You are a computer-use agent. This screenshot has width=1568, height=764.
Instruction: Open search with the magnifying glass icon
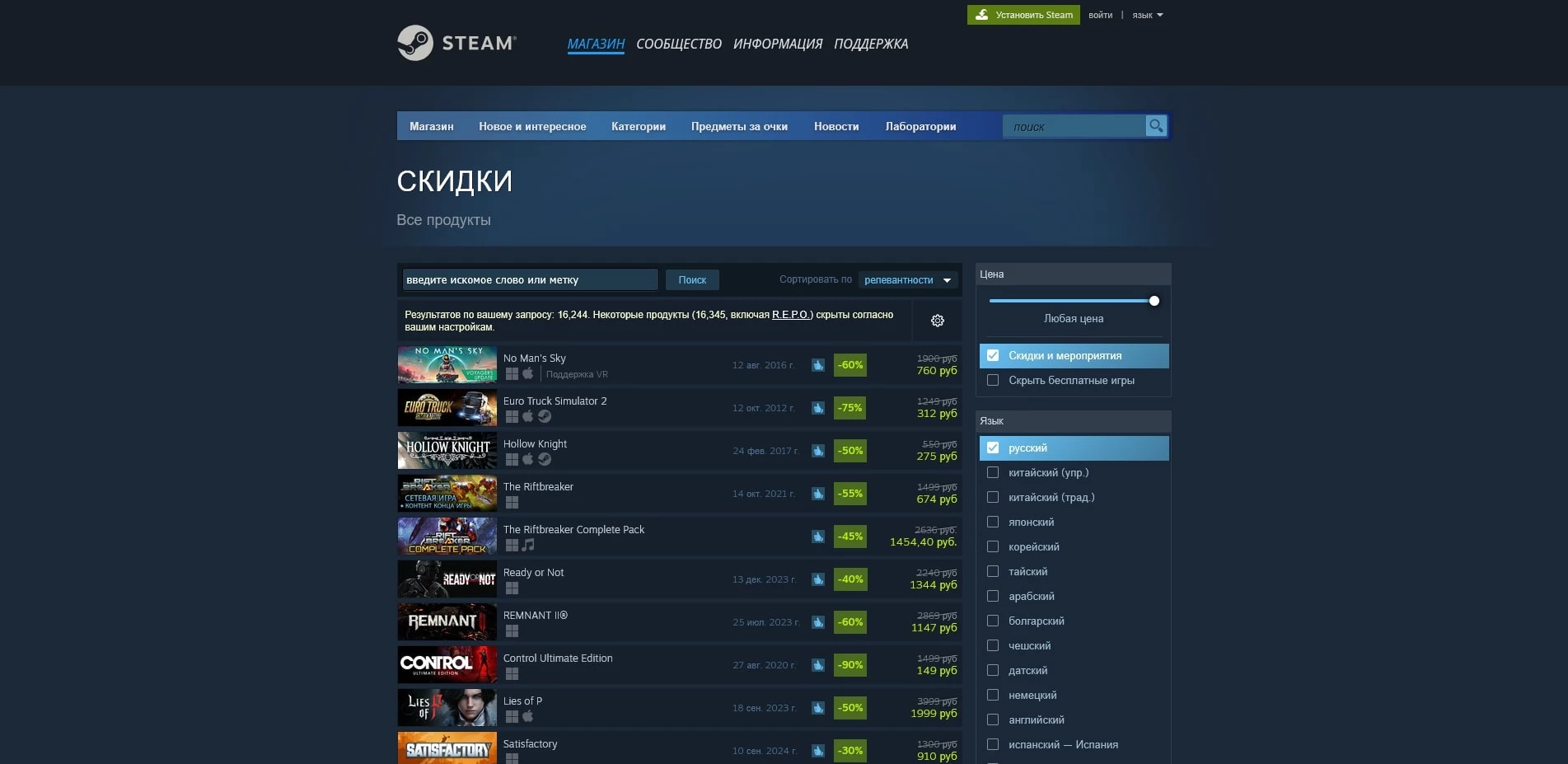[1156, 125]
